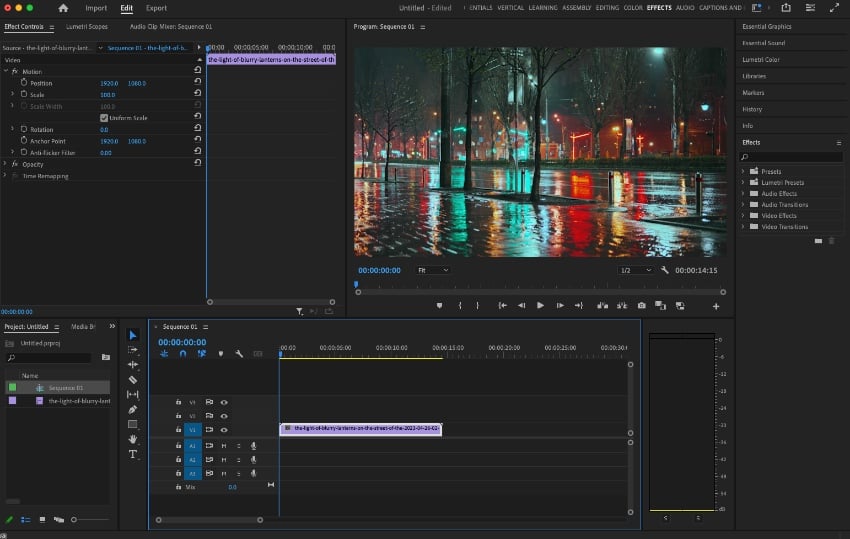Select the Pen tool
850x539 pixels.
click(x=133, y=409)
